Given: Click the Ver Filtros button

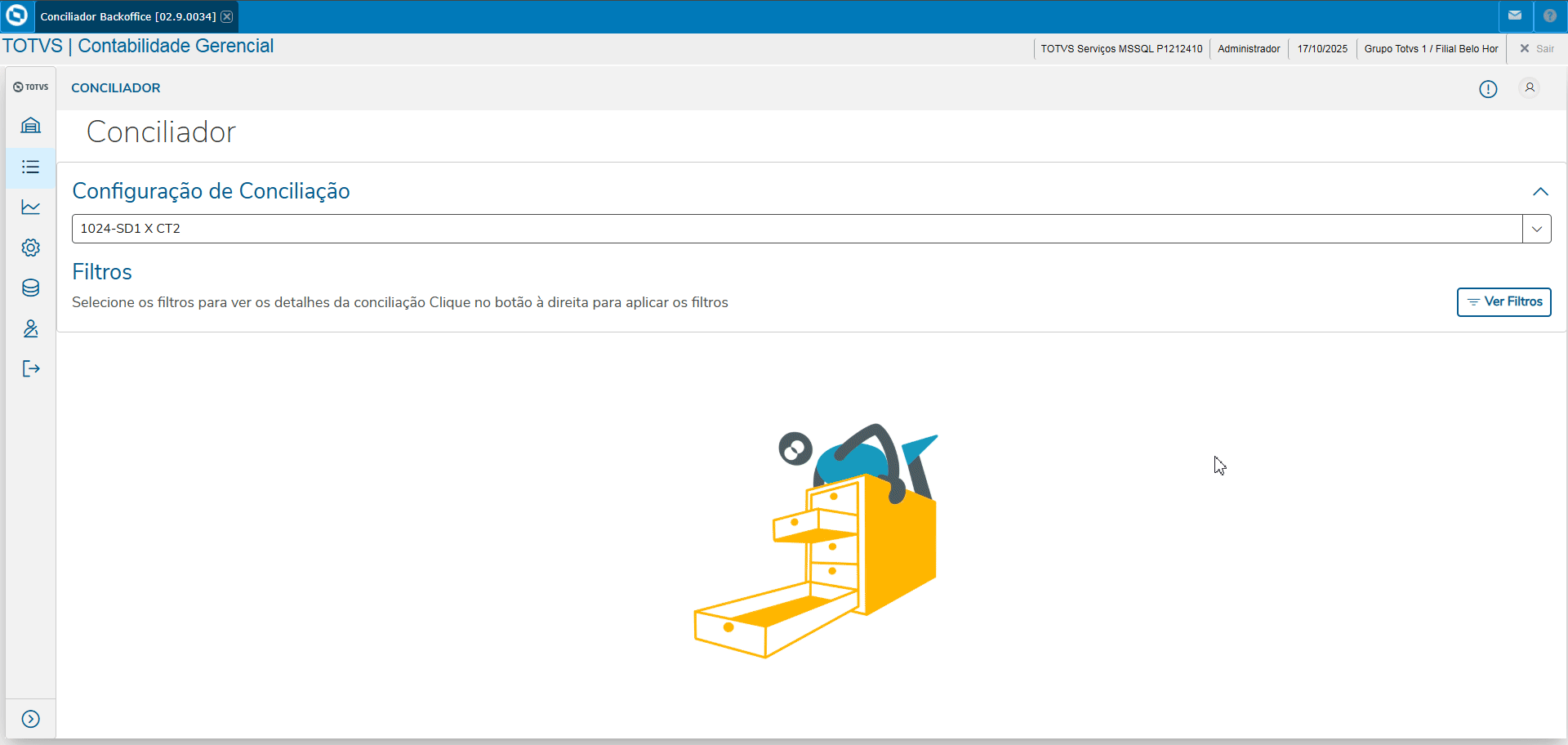Looking at the screenshot, I should pos(1504,301).
